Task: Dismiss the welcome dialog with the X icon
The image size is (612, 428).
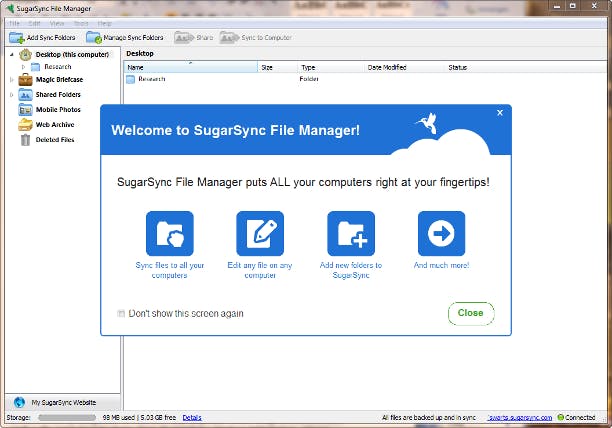Action: point(500,113)
